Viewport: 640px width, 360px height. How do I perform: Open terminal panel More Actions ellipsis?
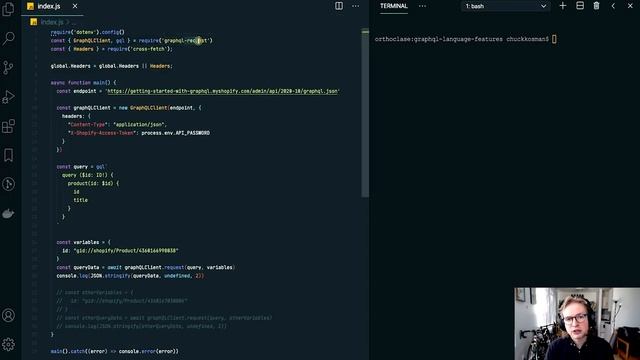[422, 6]
